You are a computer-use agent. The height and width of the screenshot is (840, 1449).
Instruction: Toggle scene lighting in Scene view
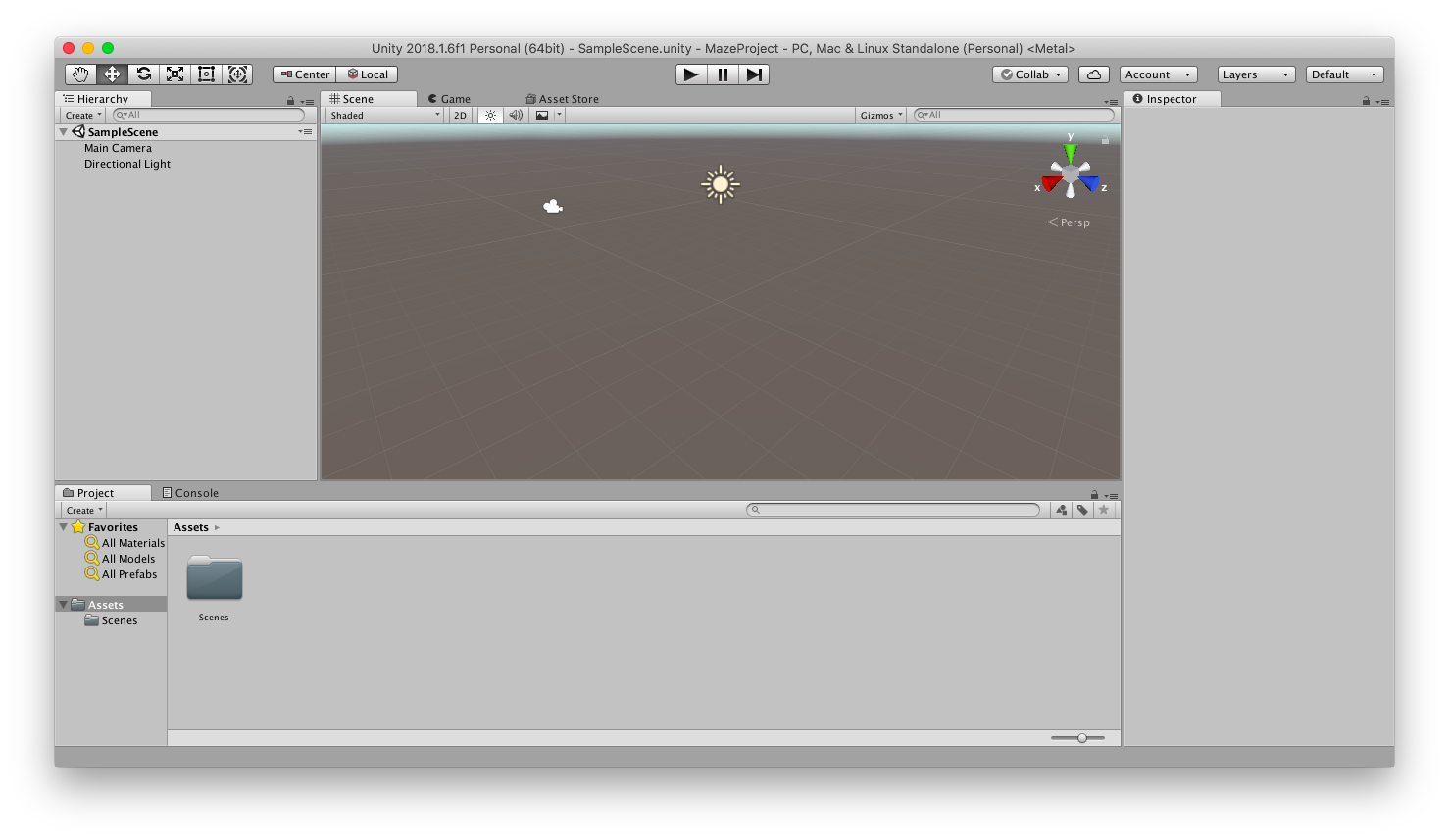click(x=490, y=115)
